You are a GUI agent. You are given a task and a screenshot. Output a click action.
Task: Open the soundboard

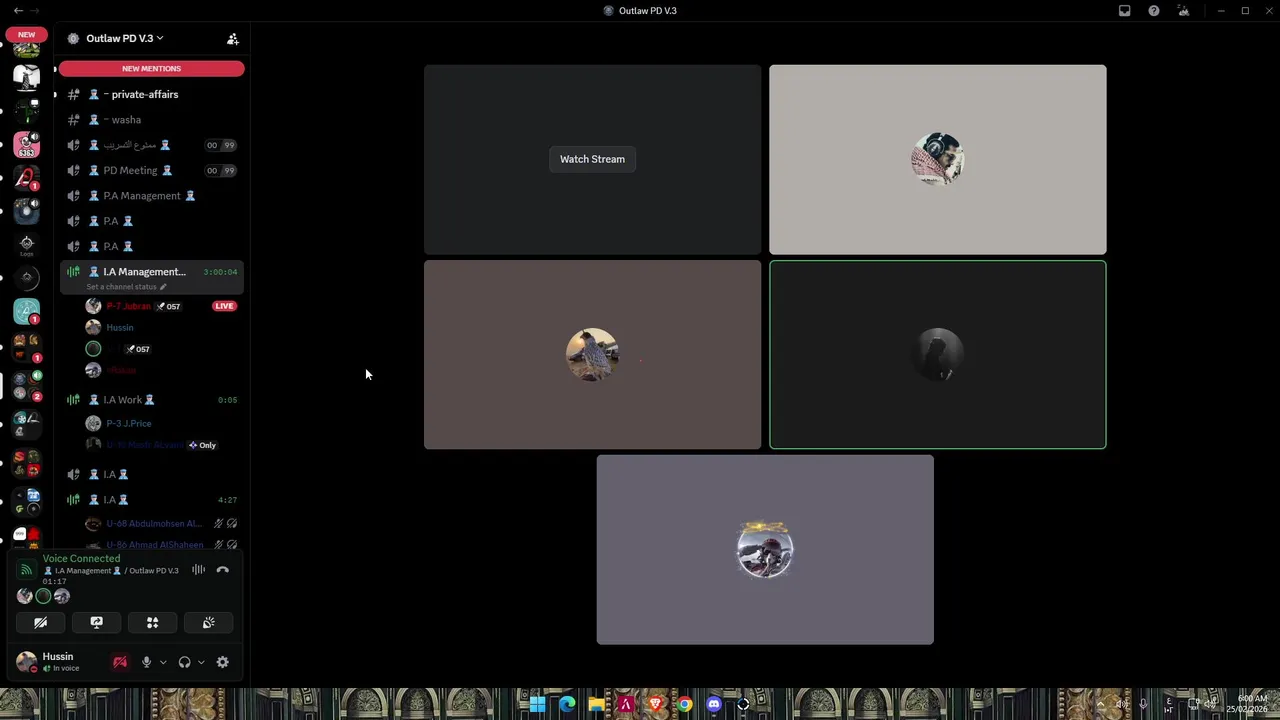209,622
